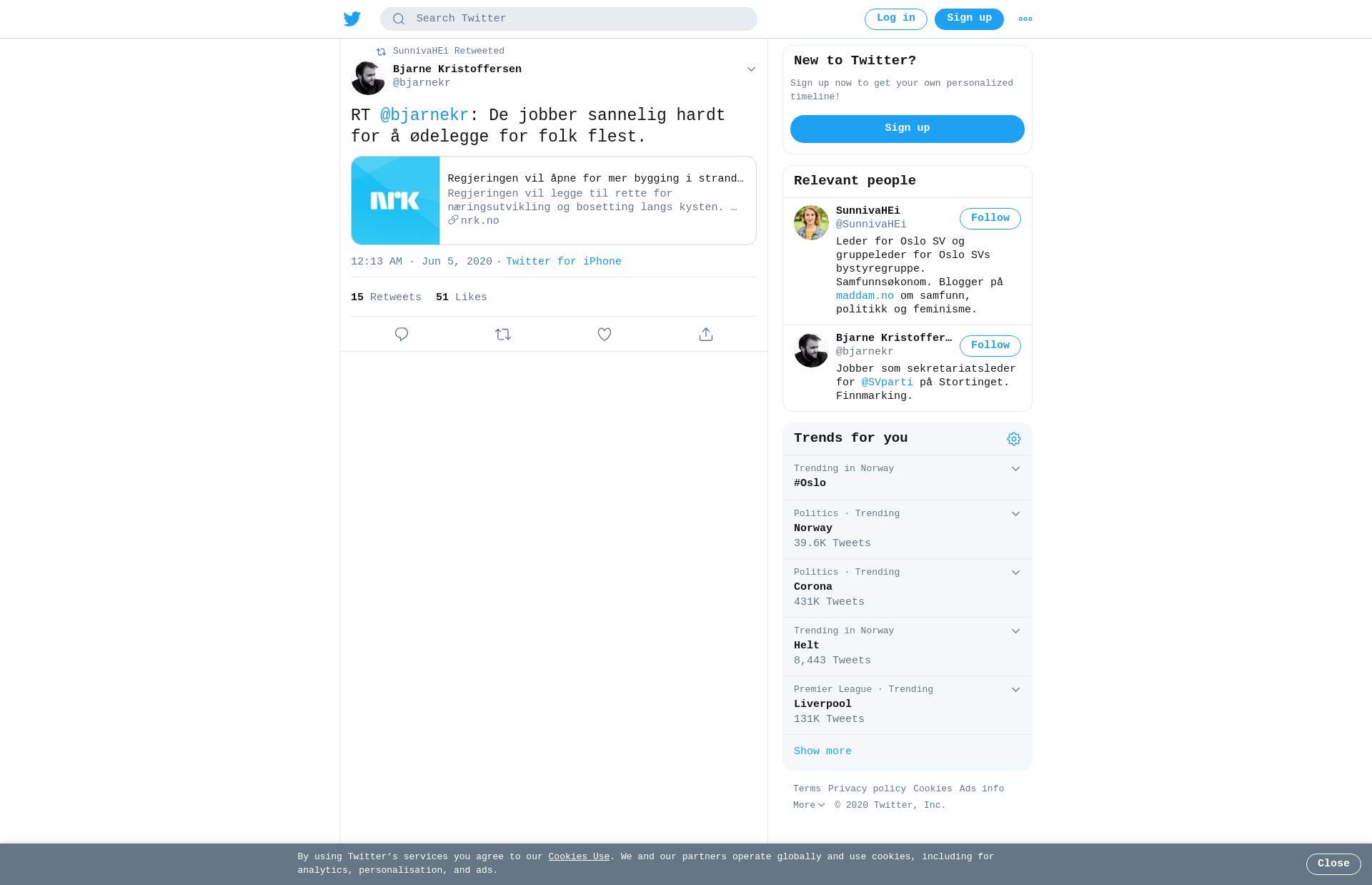The width and height of the screenshot is (1372, 885).
Task: Expand options for #Oslo trend
Action: pos(1015,469)
